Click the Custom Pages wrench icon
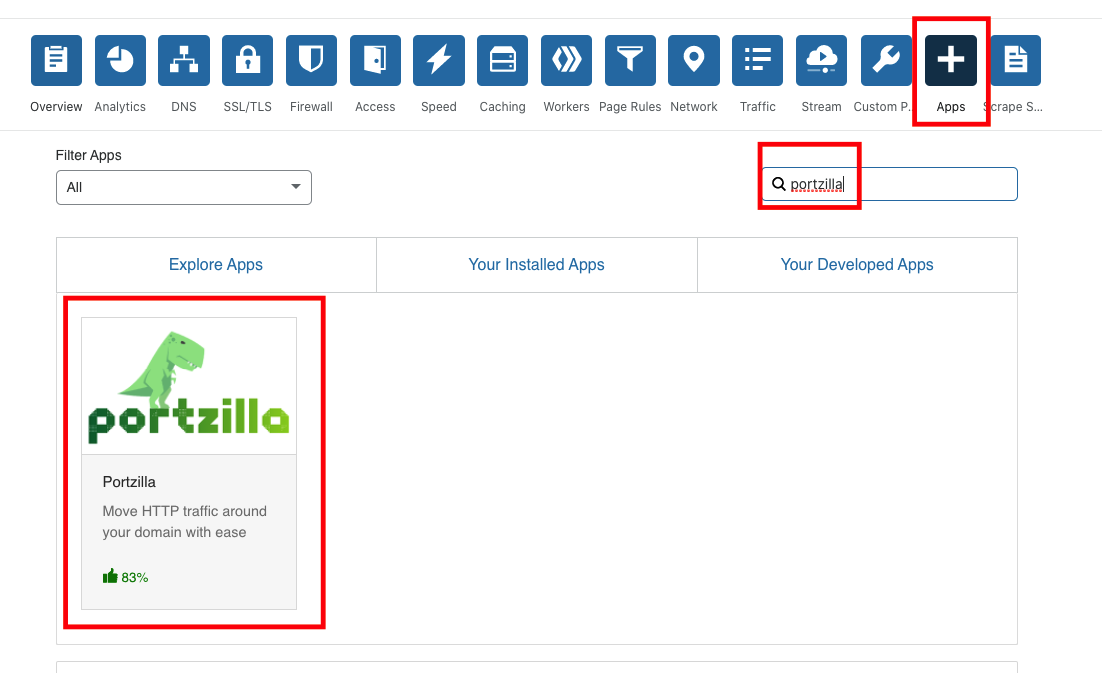 [x=885, y=61]
